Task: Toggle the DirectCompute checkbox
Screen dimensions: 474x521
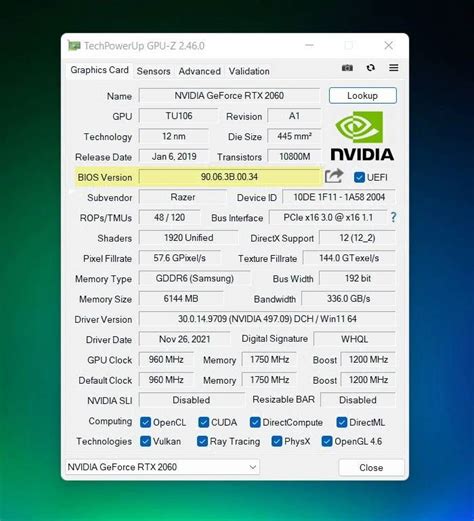Action: coord(255,422)
